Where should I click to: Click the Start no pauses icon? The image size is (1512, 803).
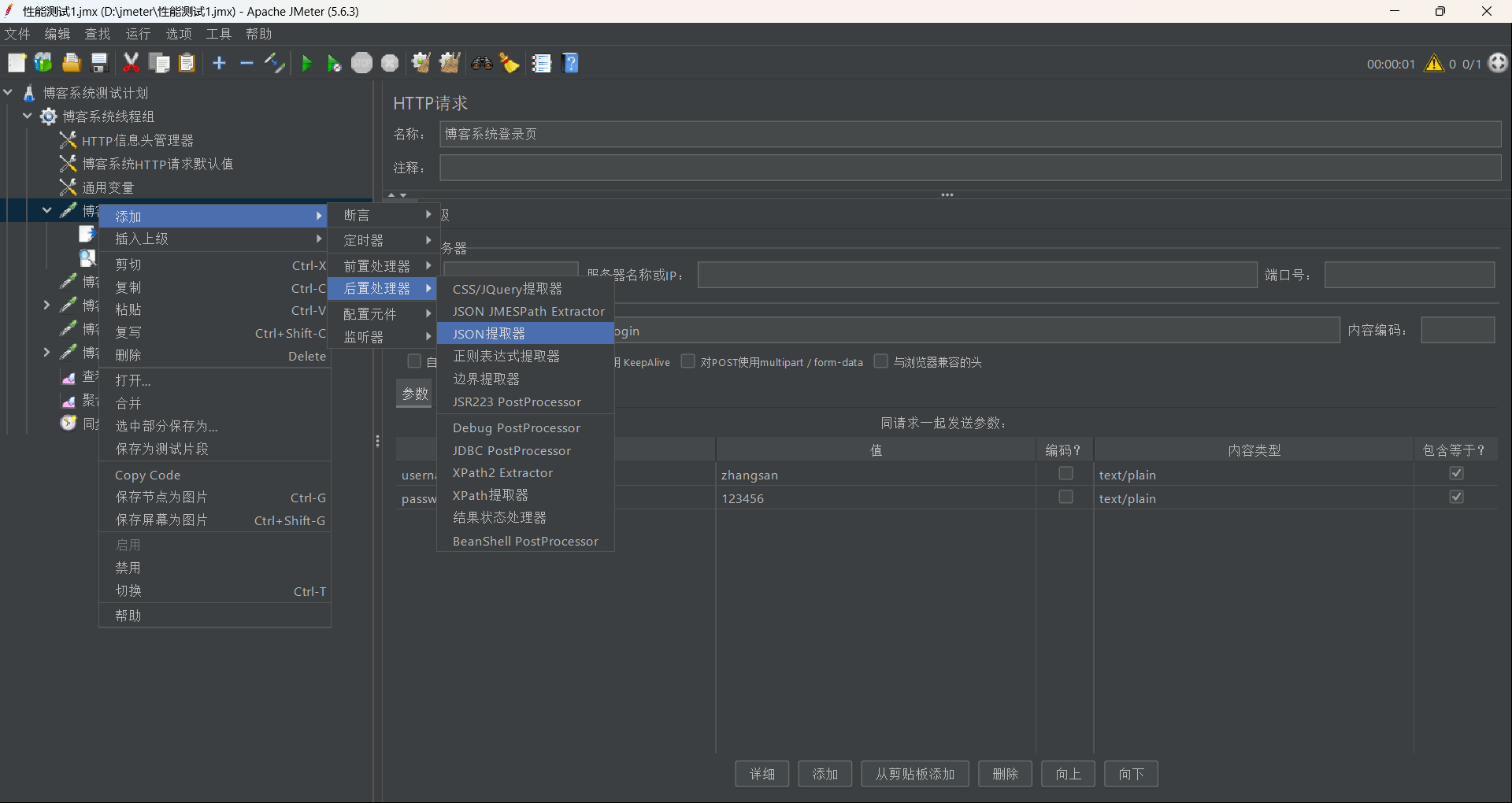click(334, 63)
